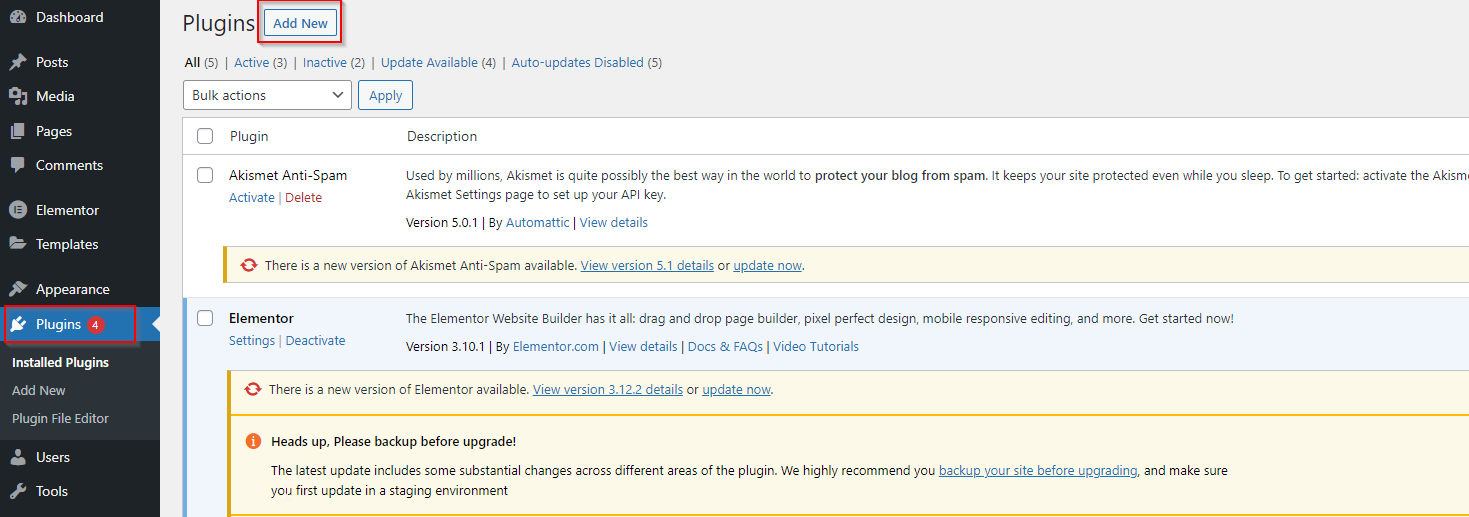Click View version 3.12.2 details link
The image size is (1469, 517).
[608, 389]
